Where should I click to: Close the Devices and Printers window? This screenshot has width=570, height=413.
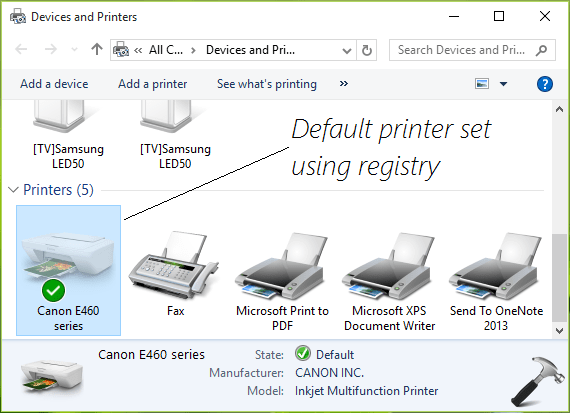(x=545, y=16)
